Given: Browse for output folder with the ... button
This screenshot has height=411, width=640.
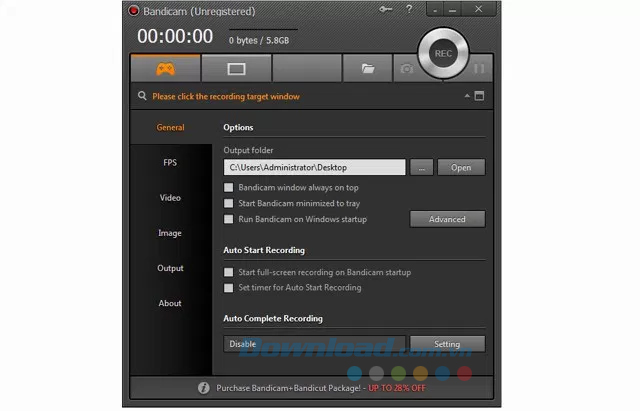Looking at the screenshot, I should click(422, 167).
